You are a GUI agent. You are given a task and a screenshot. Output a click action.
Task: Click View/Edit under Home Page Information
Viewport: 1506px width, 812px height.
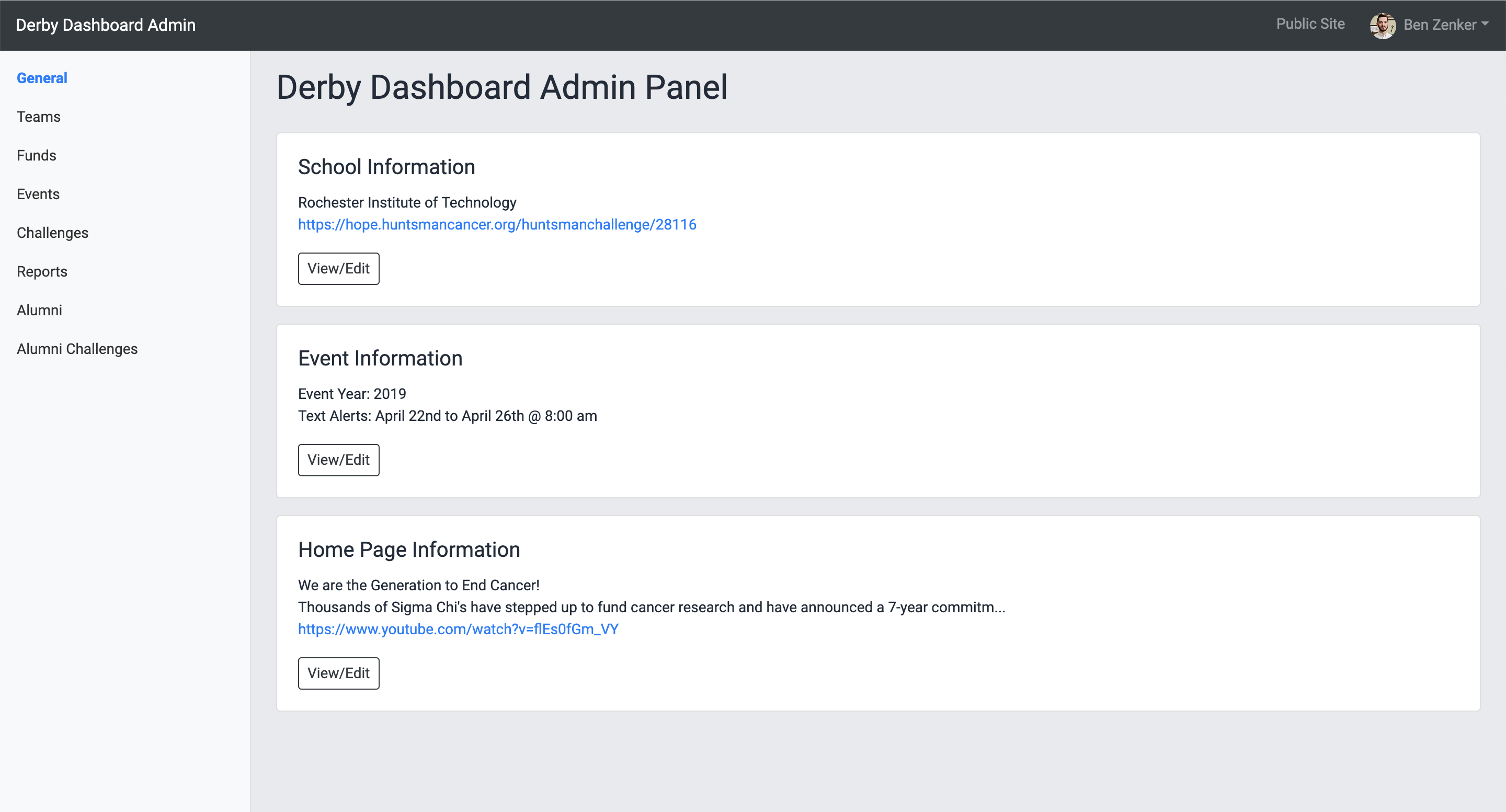[x=338, y=673]
